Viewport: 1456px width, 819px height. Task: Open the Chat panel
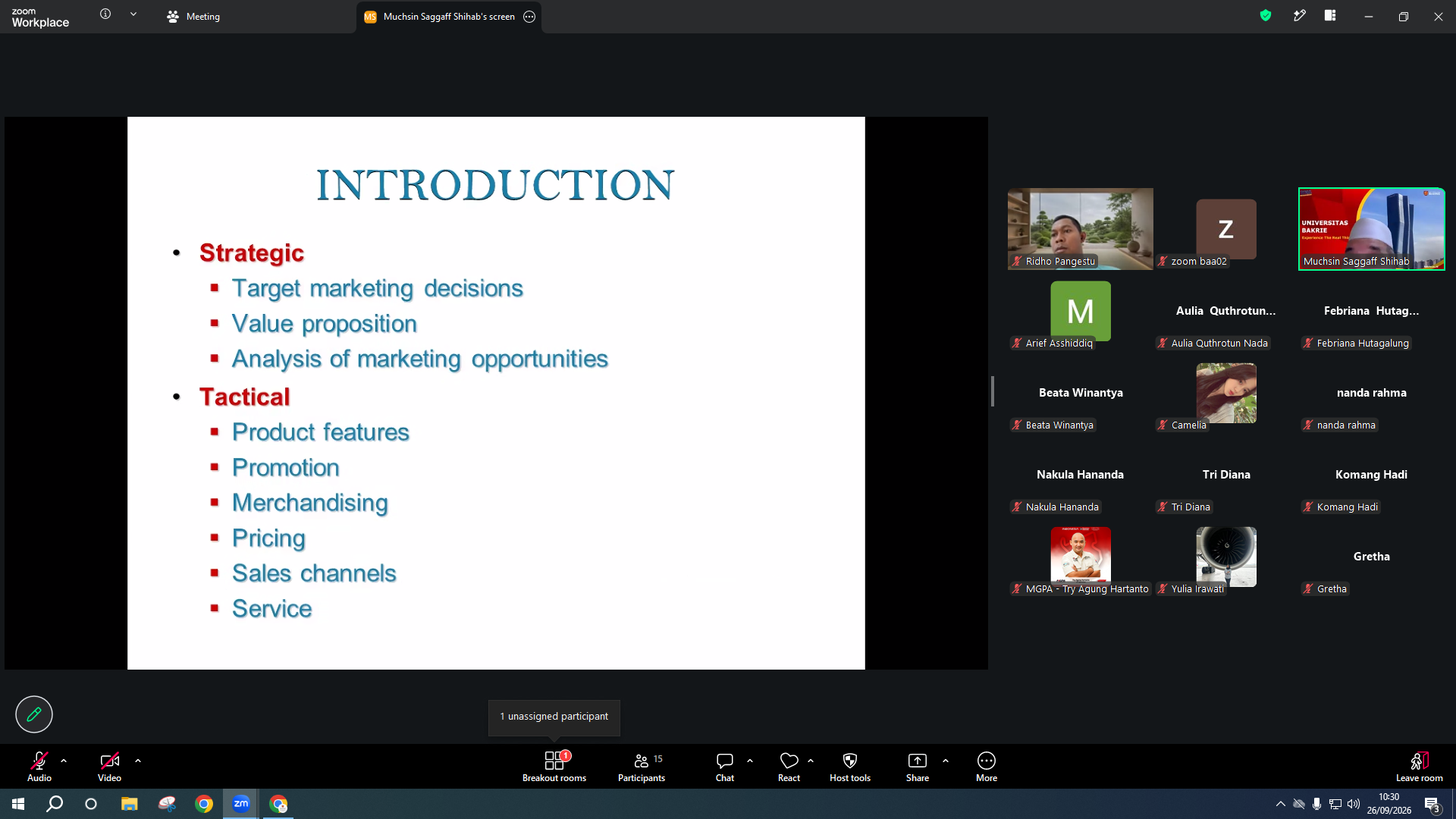click(725, 767)
